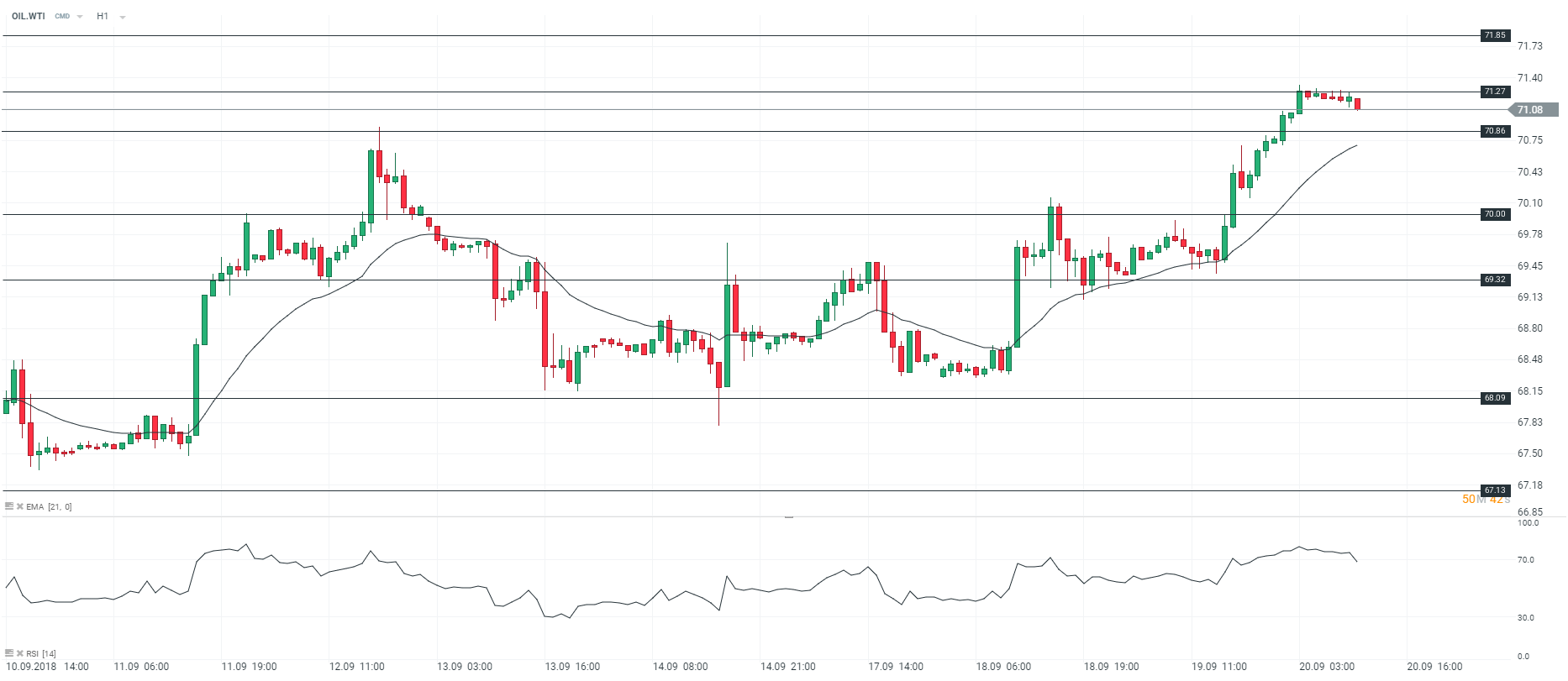This screenshot has width=1568, height=681.
Task: Select the 70.86 horizontal line label
Action: click(x=1495, y=131)
